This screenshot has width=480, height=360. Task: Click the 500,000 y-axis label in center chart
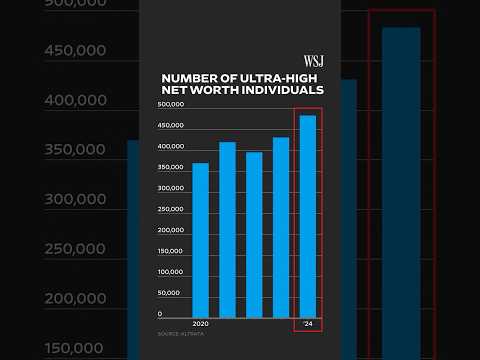click(171, 104)
